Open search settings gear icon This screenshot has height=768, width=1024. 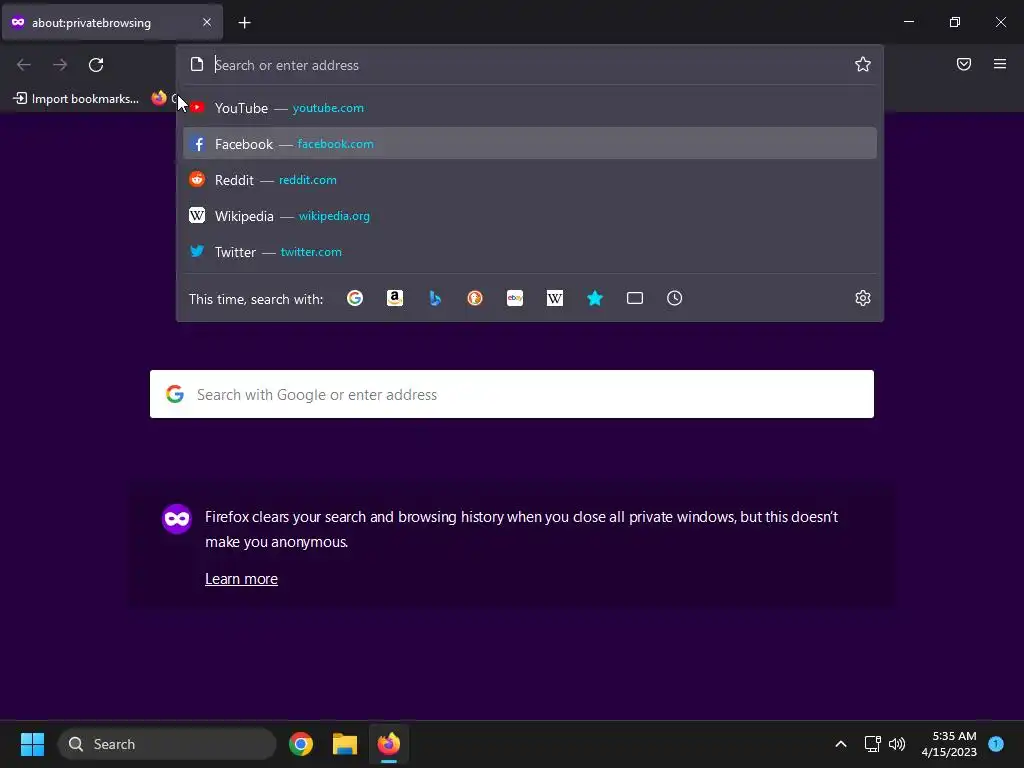pos(863,298)
